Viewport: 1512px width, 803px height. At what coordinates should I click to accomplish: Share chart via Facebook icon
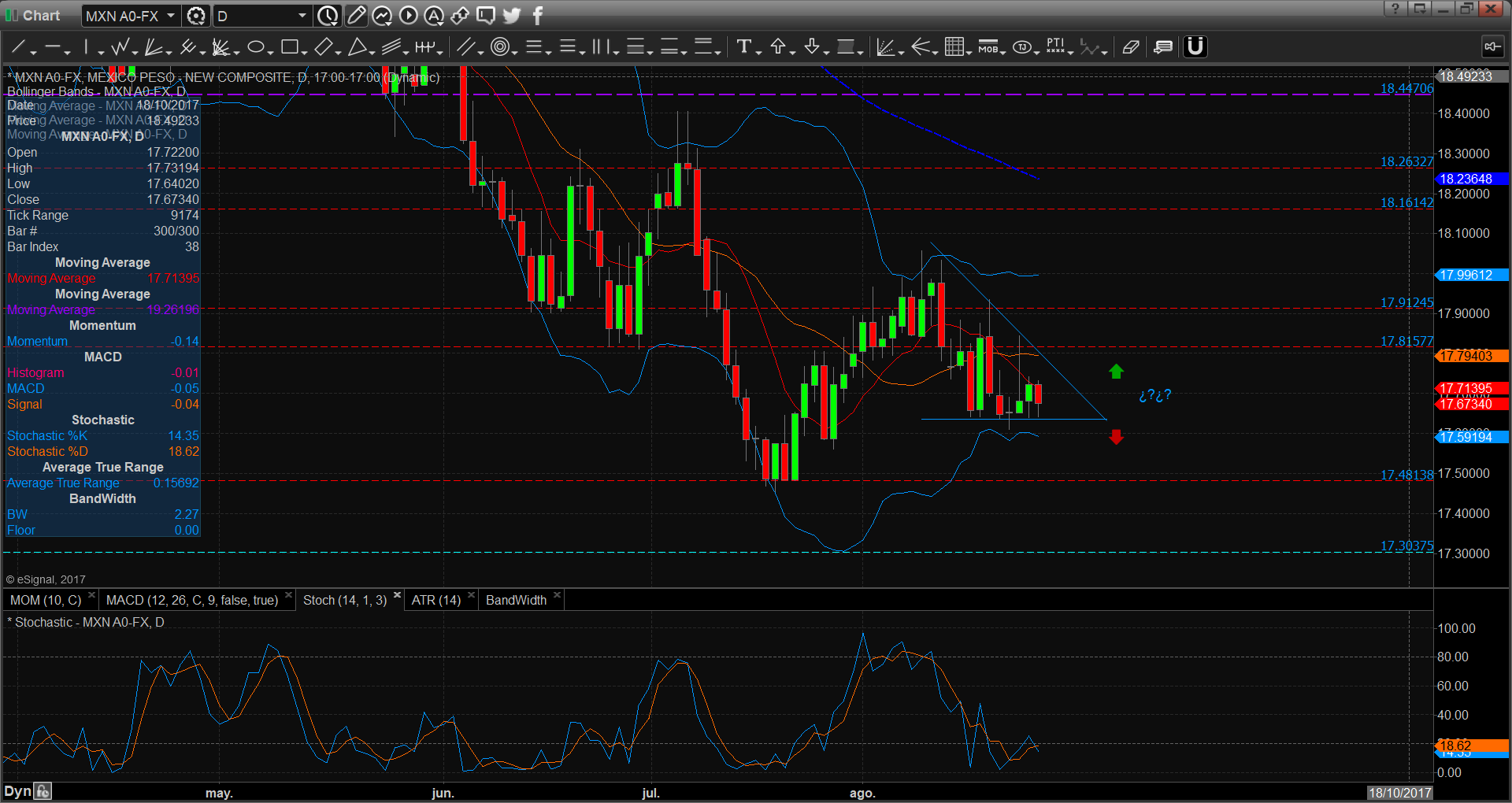tap(538, 16)
